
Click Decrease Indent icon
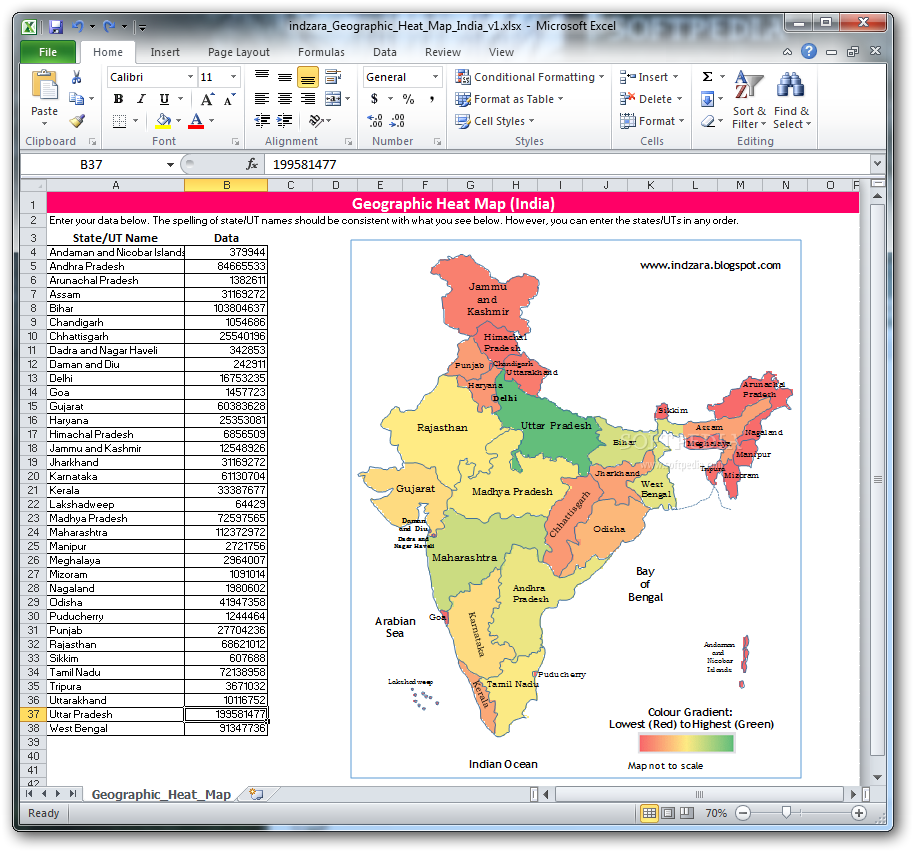[262, 121]
